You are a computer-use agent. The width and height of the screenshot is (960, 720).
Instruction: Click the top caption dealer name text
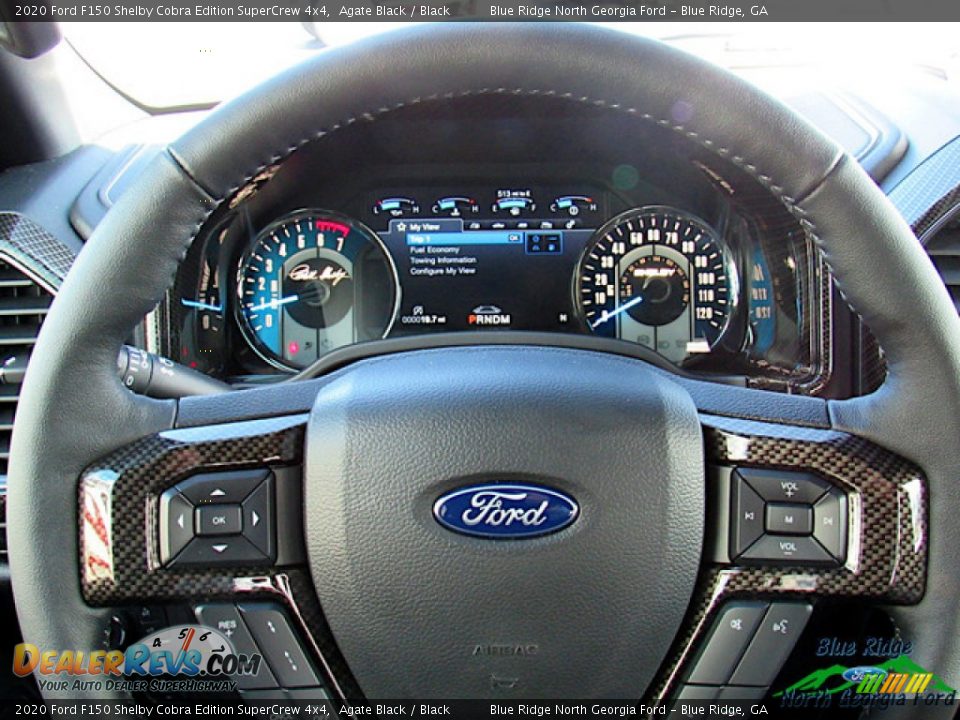coord(629,10)
